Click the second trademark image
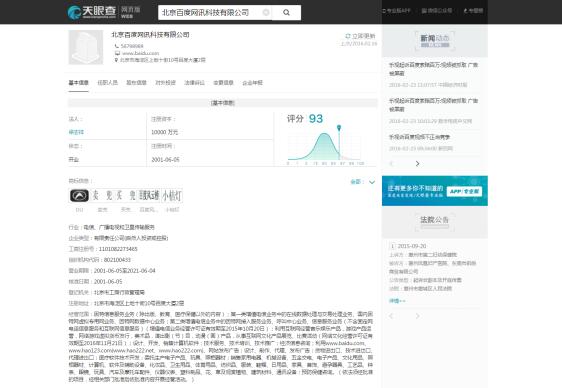The image size is (562, 388). click(x=102, y=196)
